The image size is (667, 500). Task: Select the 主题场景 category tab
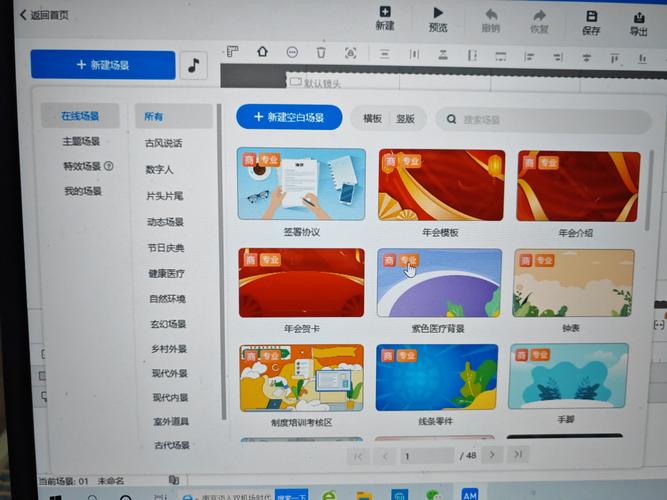(82, 141)
